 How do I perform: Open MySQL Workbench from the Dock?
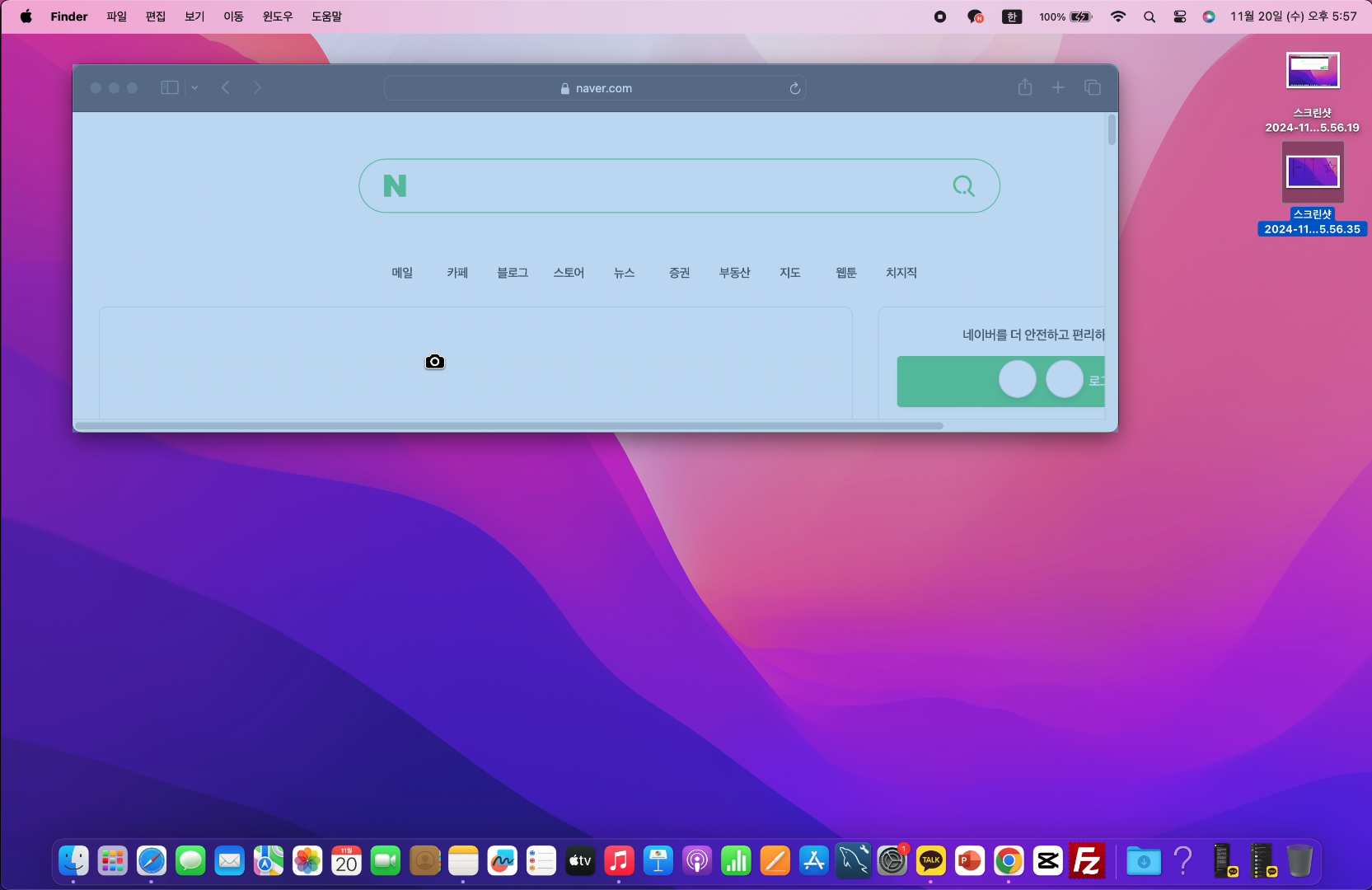click(853, 861)
